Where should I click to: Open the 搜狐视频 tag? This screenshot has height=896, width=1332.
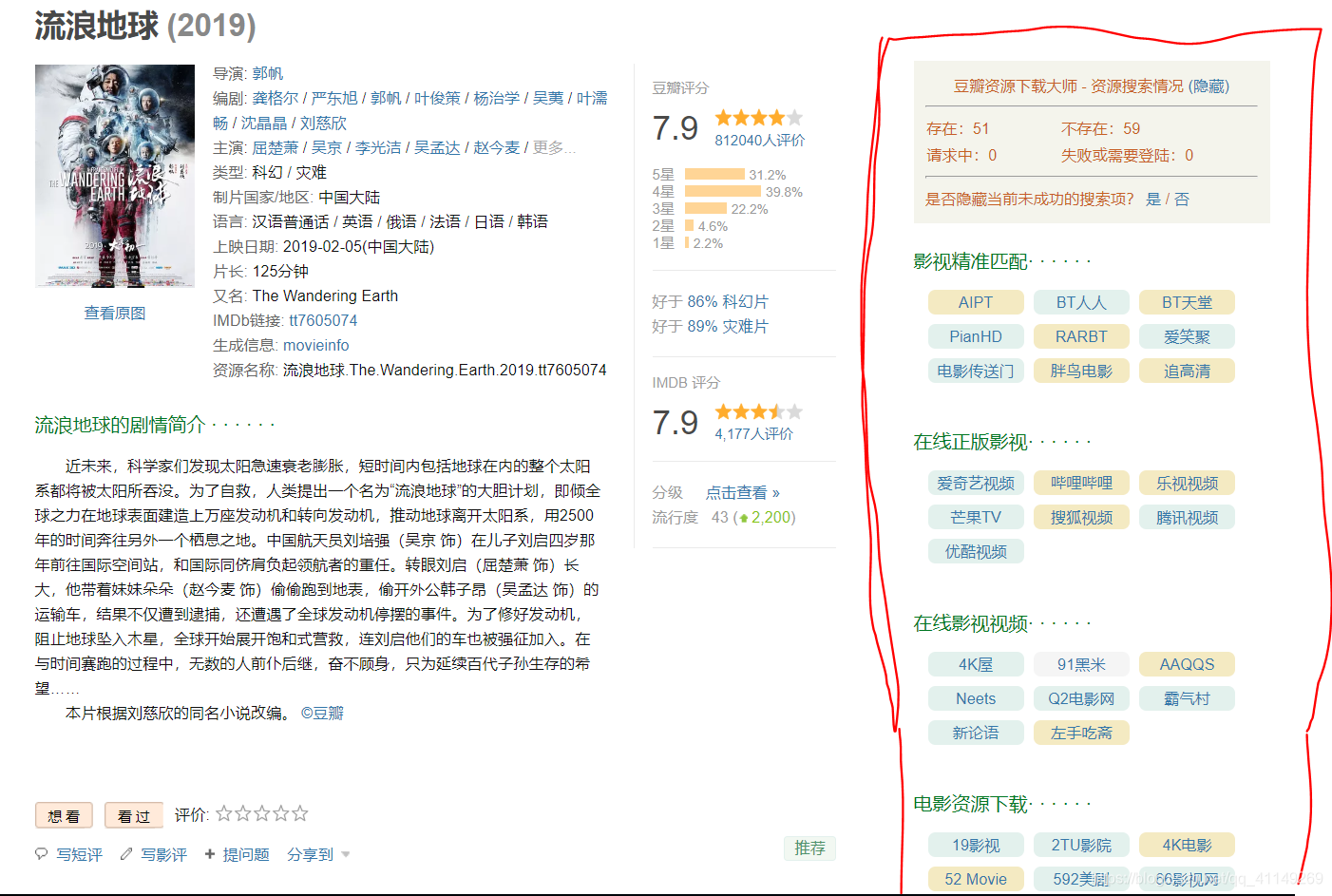point(1081,517)
